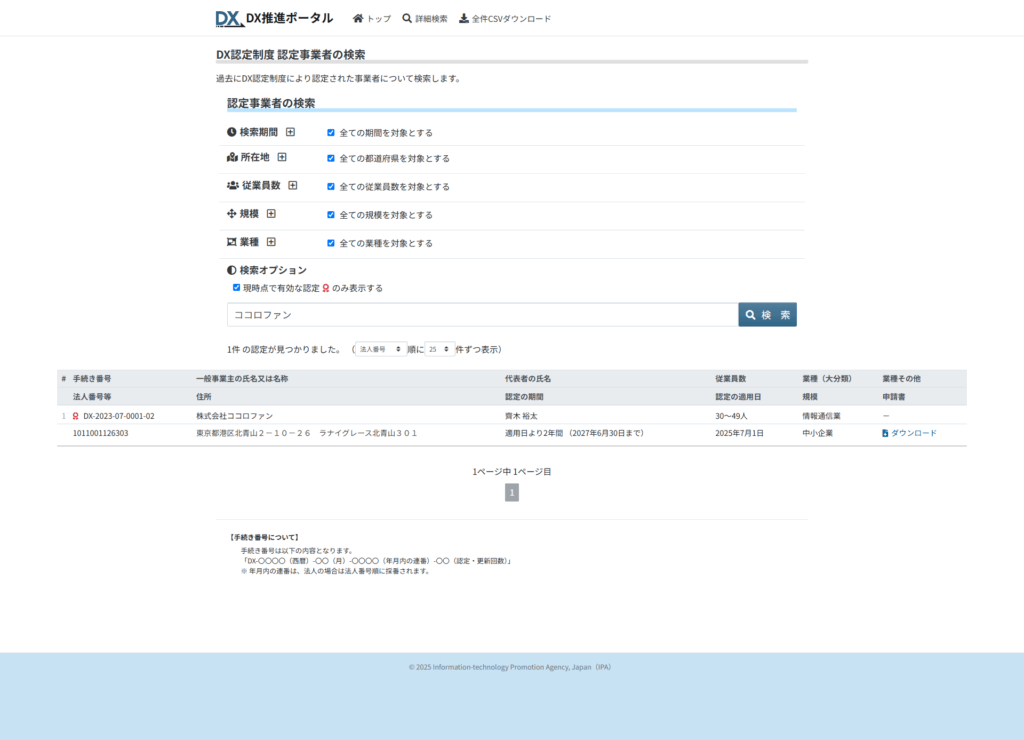Click the red certification ribbon in result row
The height and width of the screenshot is (740, 1024).
76,416
